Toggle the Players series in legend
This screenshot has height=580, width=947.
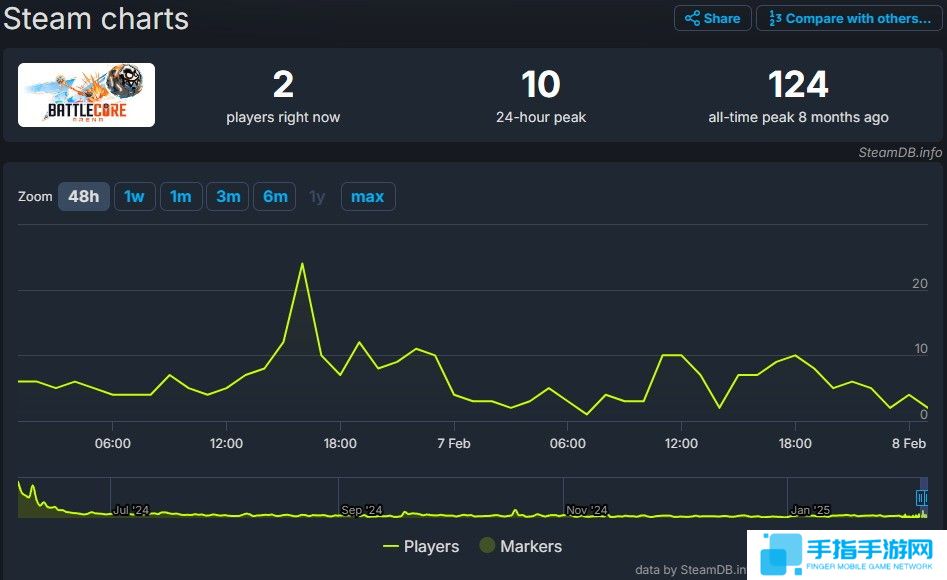421,546
